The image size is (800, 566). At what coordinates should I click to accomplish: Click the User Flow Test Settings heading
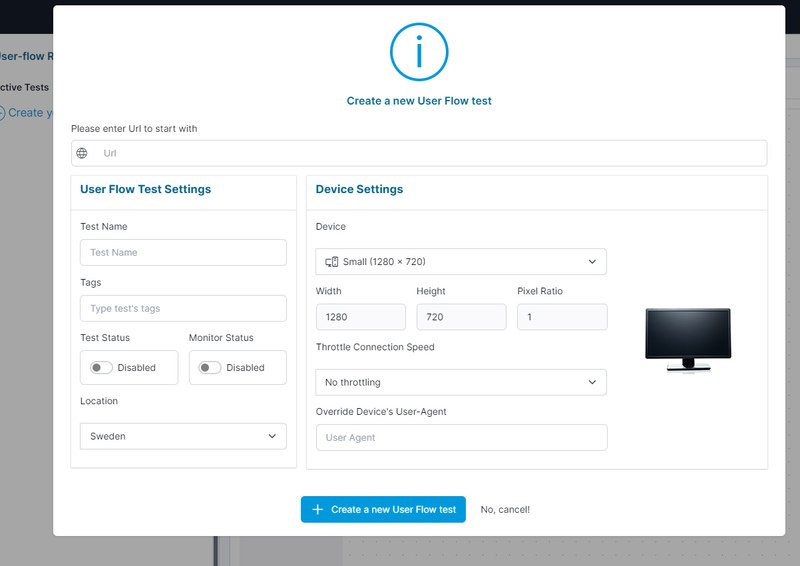coord(145,189)
